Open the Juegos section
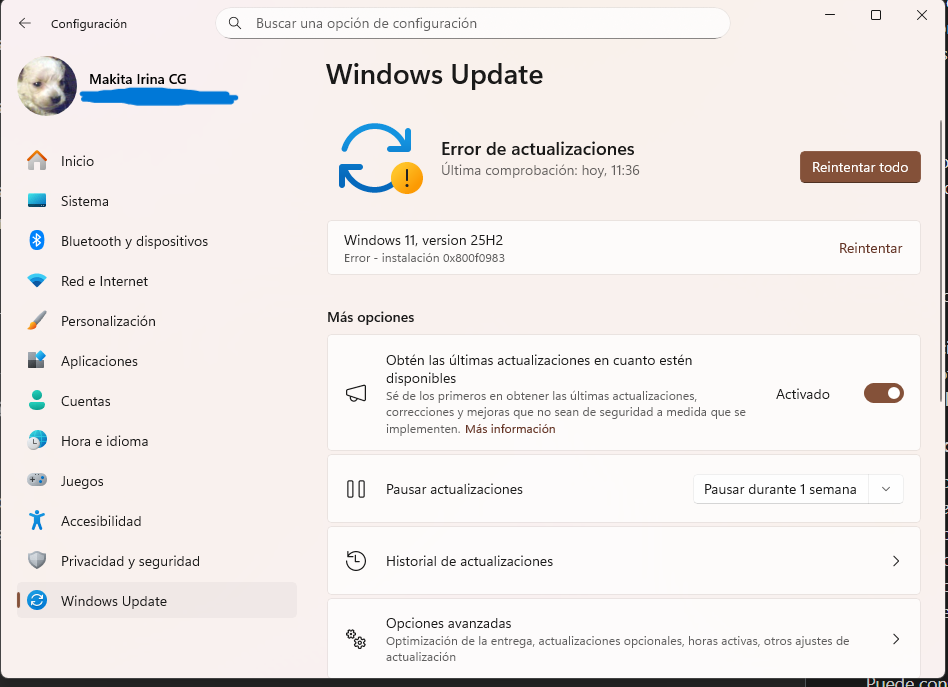The height and width of the screenshot is (687, 948). [157, 480]
